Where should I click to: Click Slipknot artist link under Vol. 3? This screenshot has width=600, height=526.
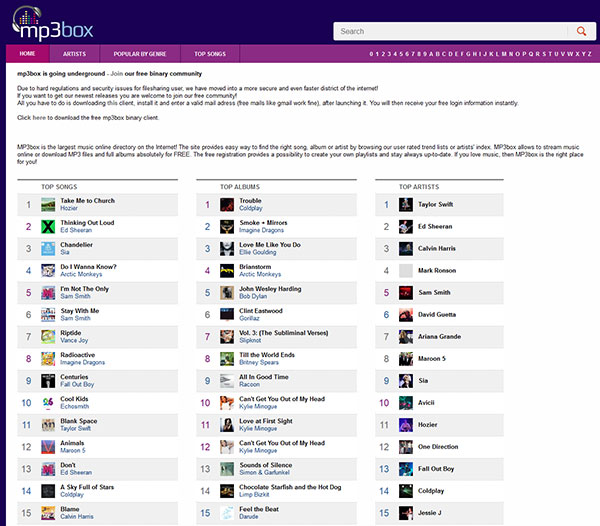click(250, 340)
